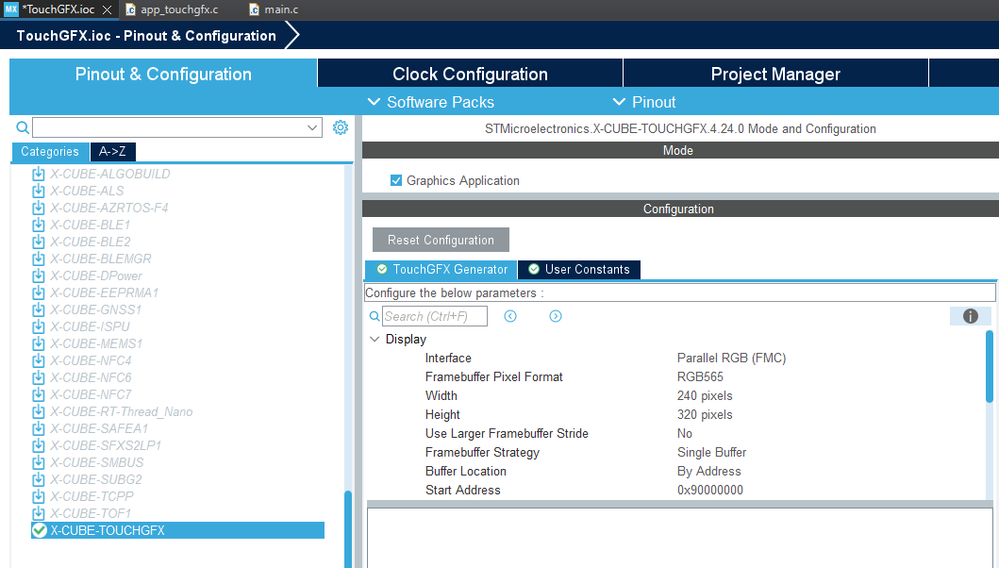Image resolution: width=999 pixels, height=568 pixels.
Task: Click download icon beside X-CUBE-TCPP
Action: pyautogui.click(x=38, y=497)
